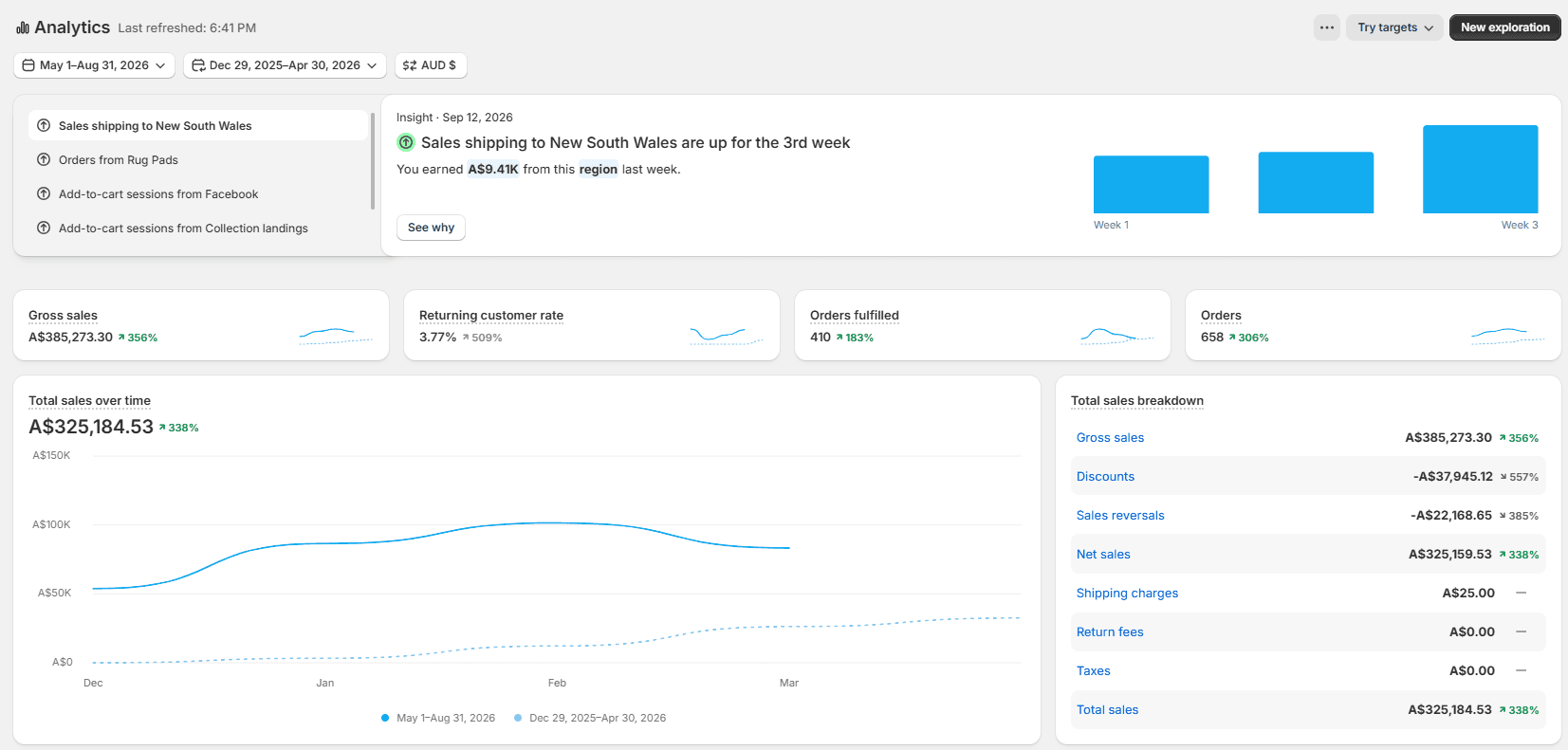Click the 3.77% returning customer rate value
The image size is (1568, 750).
[437, 338]
